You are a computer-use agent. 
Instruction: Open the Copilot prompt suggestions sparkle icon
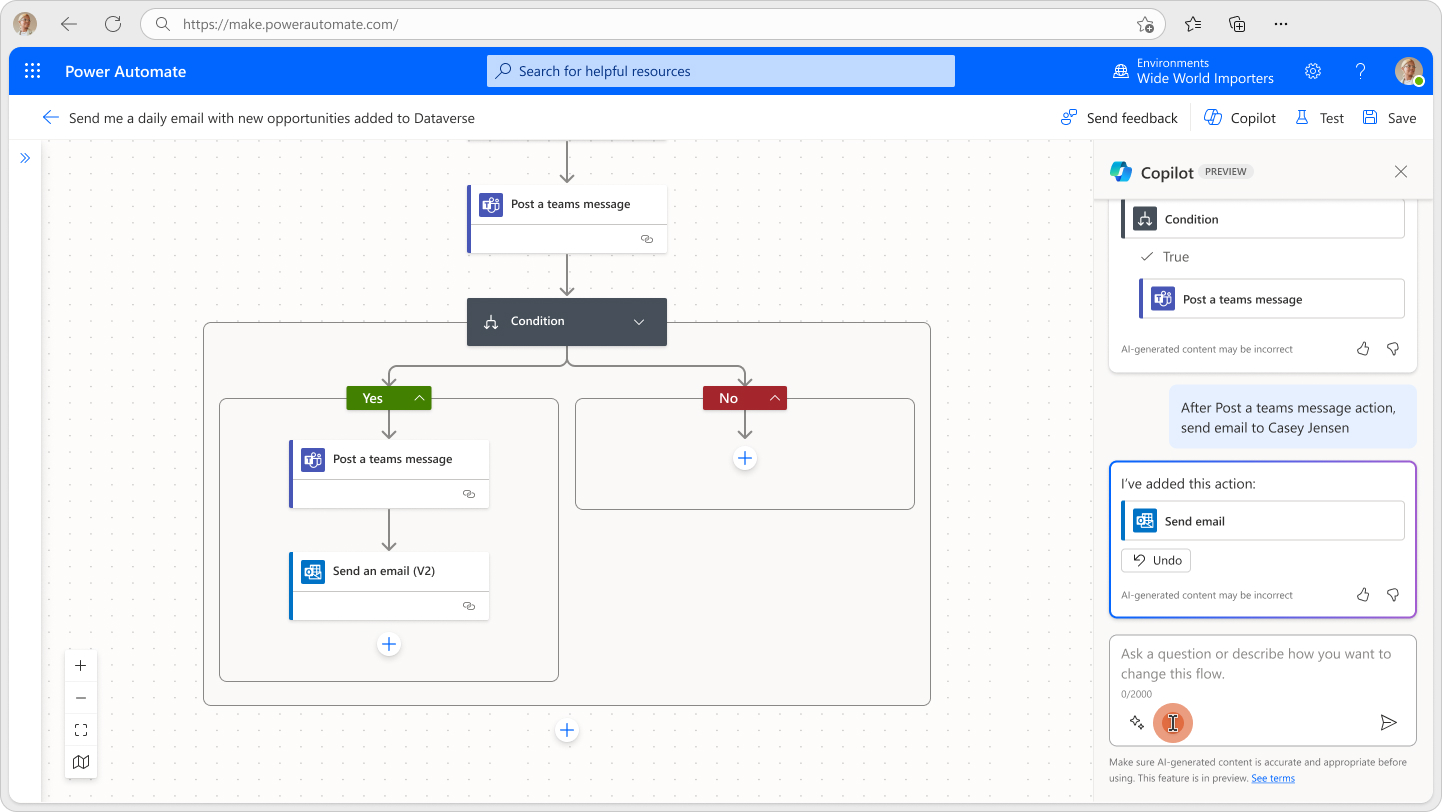[1136, 722]
